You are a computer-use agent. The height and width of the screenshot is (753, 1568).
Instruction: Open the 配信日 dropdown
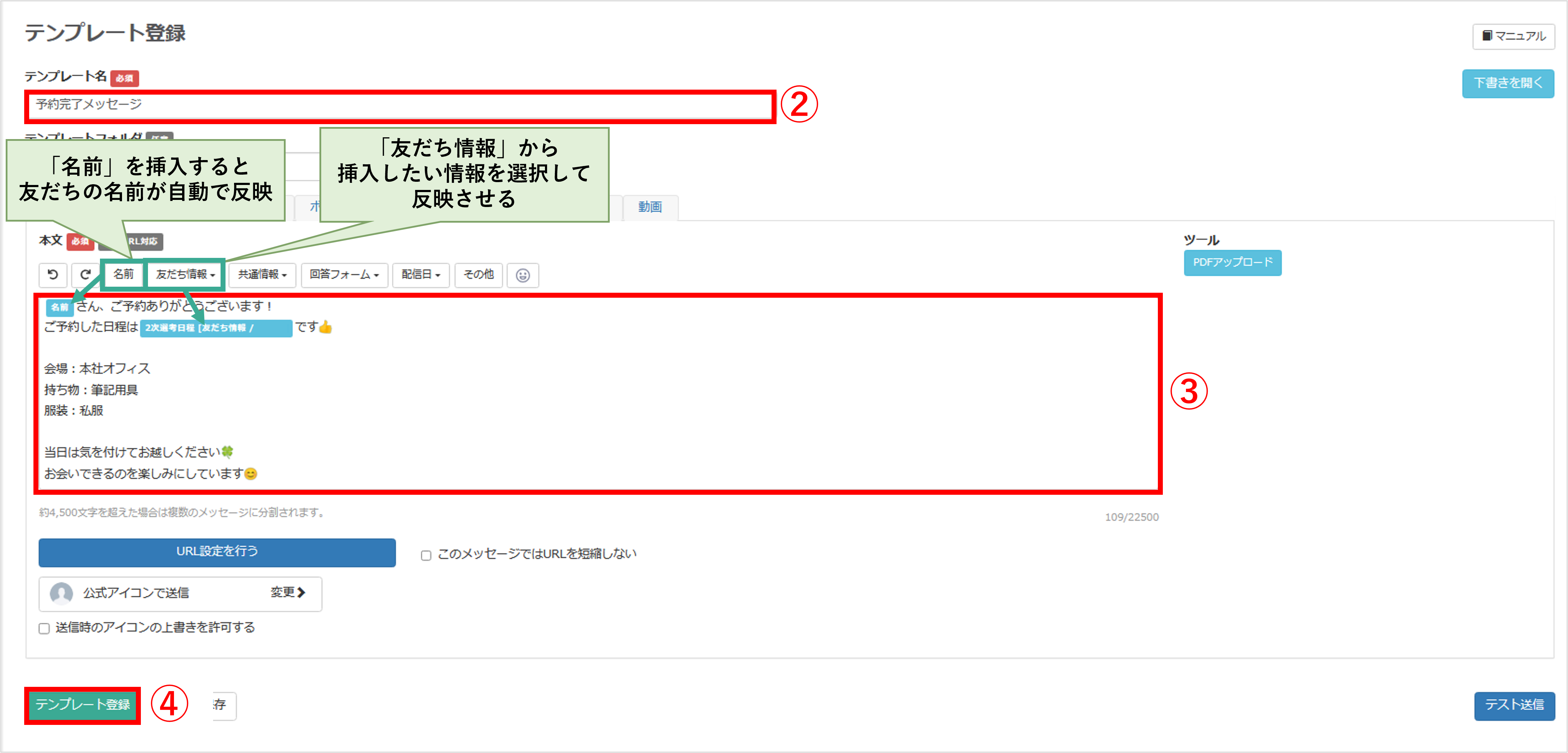[420, 275]
